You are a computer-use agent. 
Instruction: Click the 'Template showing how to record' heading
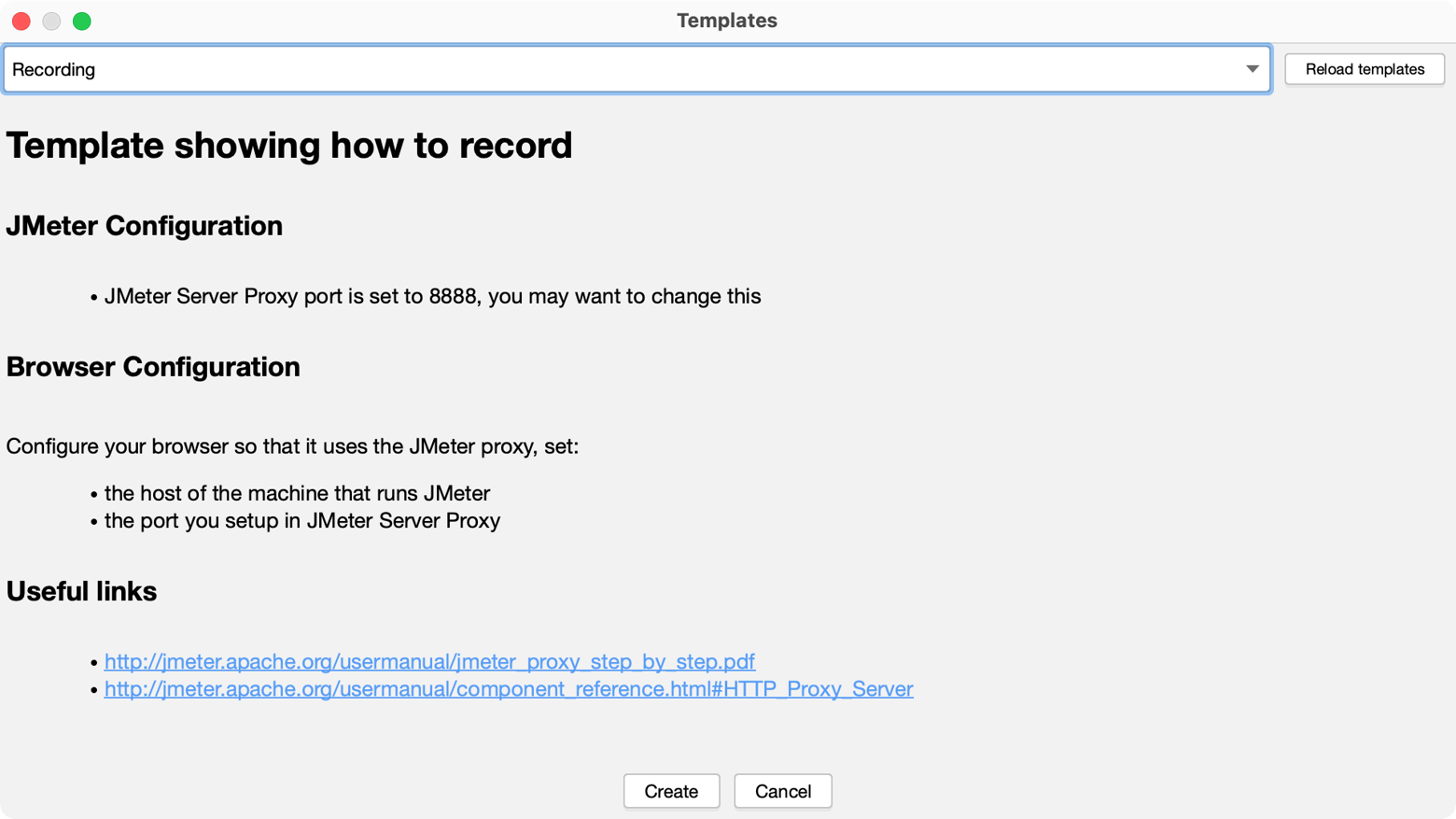289,146
